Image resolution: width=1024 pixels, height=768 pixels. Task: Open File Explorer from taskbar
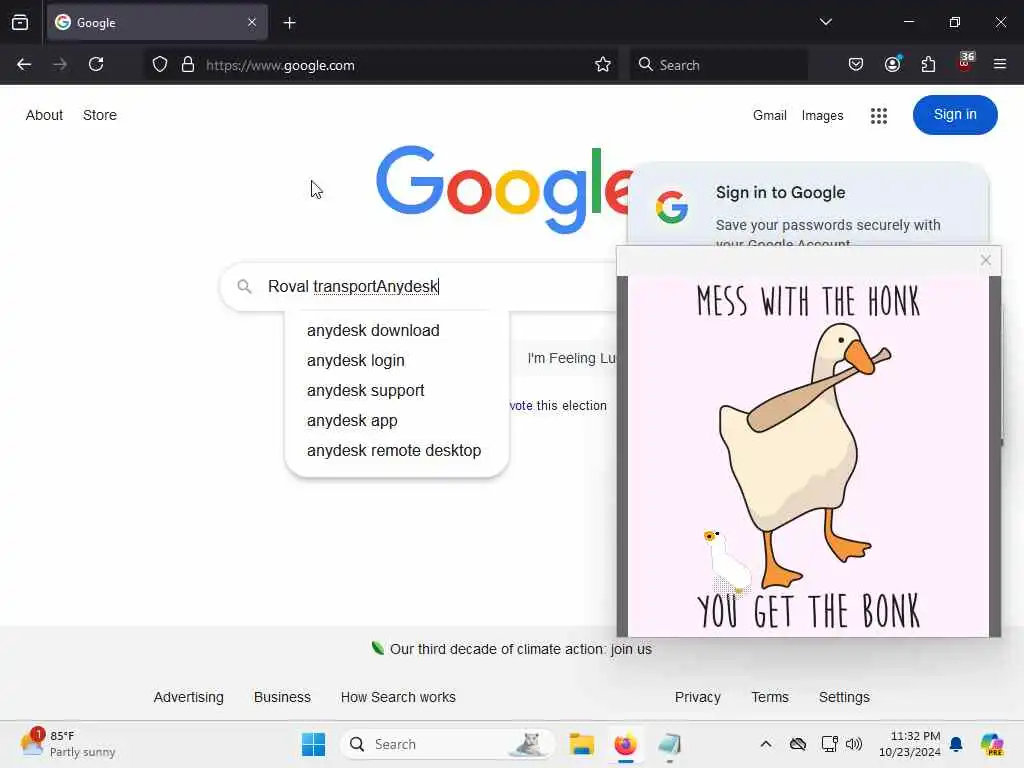click(581, 744)
